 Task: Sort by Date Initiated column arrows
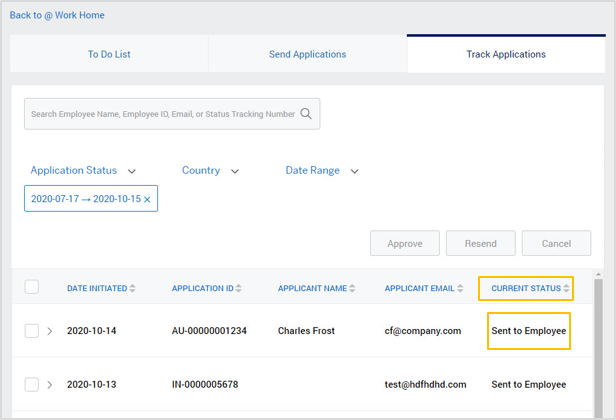point(133,289)
